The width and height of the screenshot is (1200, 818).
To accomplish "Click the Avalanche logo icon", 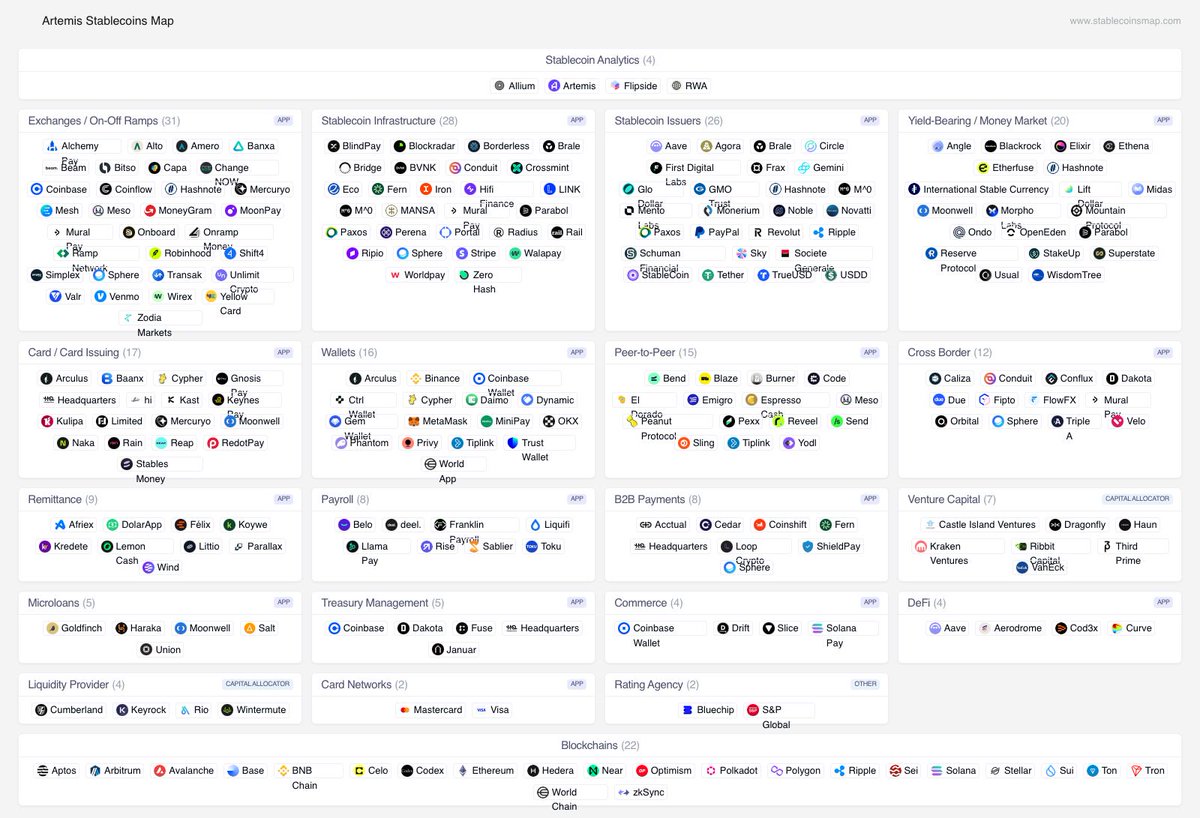I will point(160,771).
